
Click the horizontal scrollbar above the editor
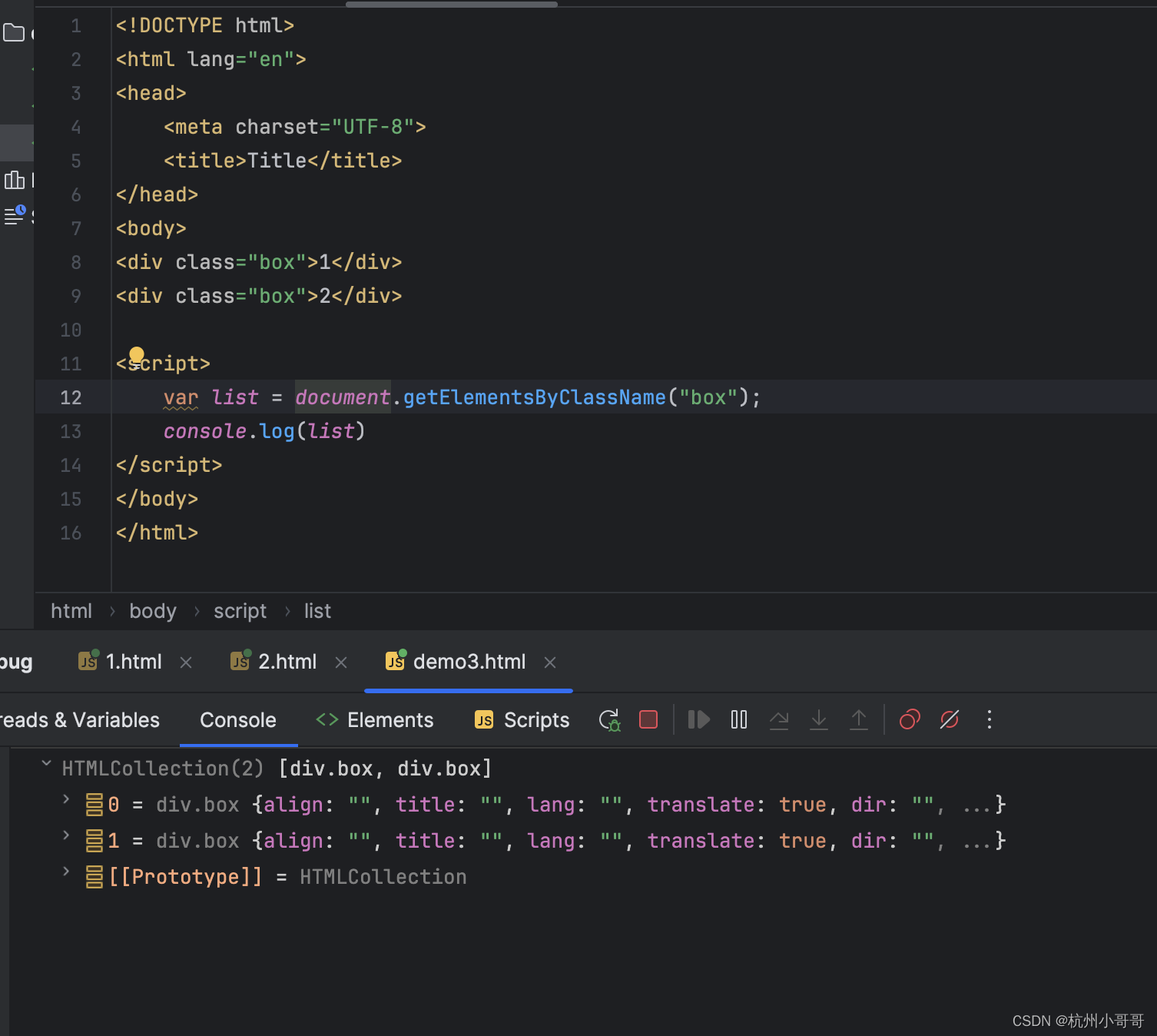point(451,4)
